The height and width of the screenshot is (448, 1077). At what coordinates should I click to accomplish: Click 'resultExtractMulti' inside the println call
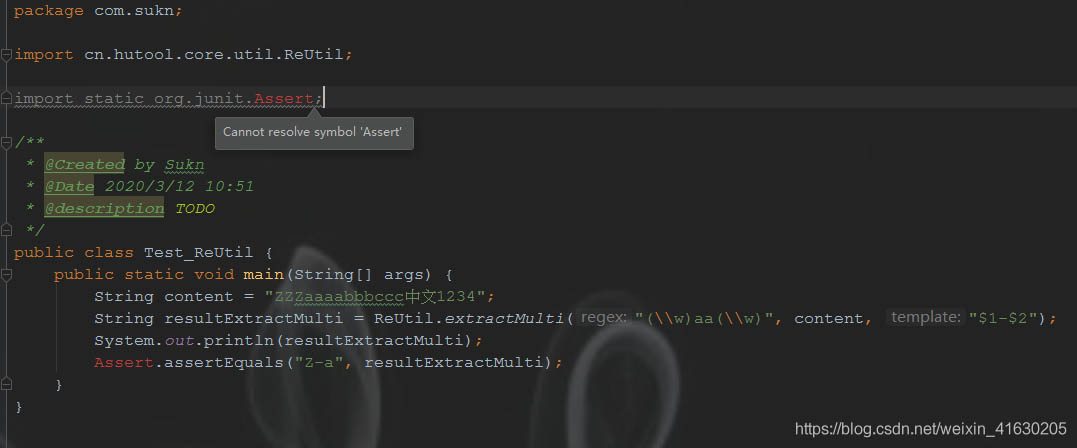(x=373, y=341)
